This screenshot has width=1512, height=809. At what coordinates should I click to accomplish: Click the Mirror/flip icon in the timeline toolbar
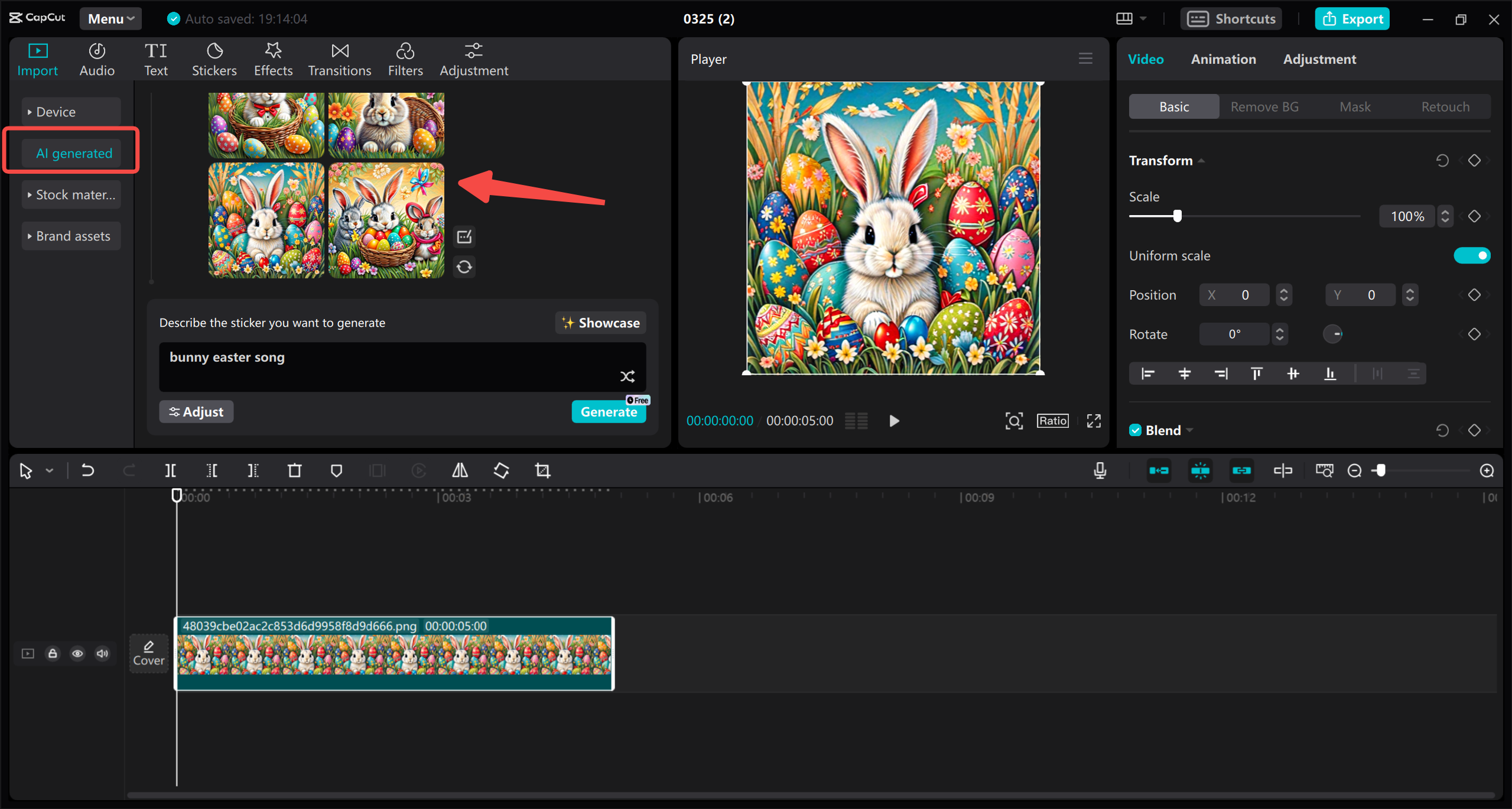point(460,470)
